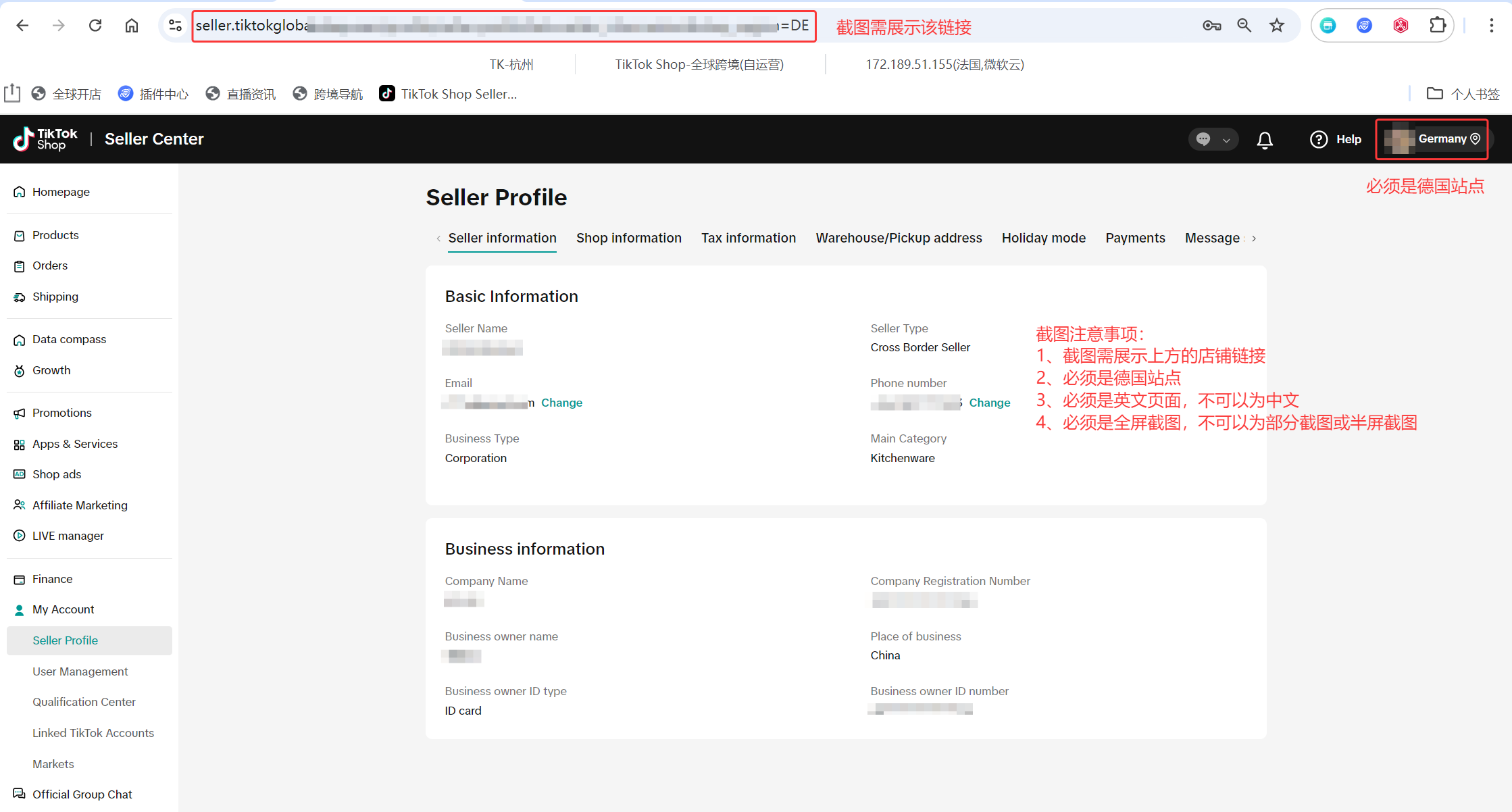This screenshot has height=812, width=1512.
Task: Open Qualification Center under My Account
Action: point(84,702)
